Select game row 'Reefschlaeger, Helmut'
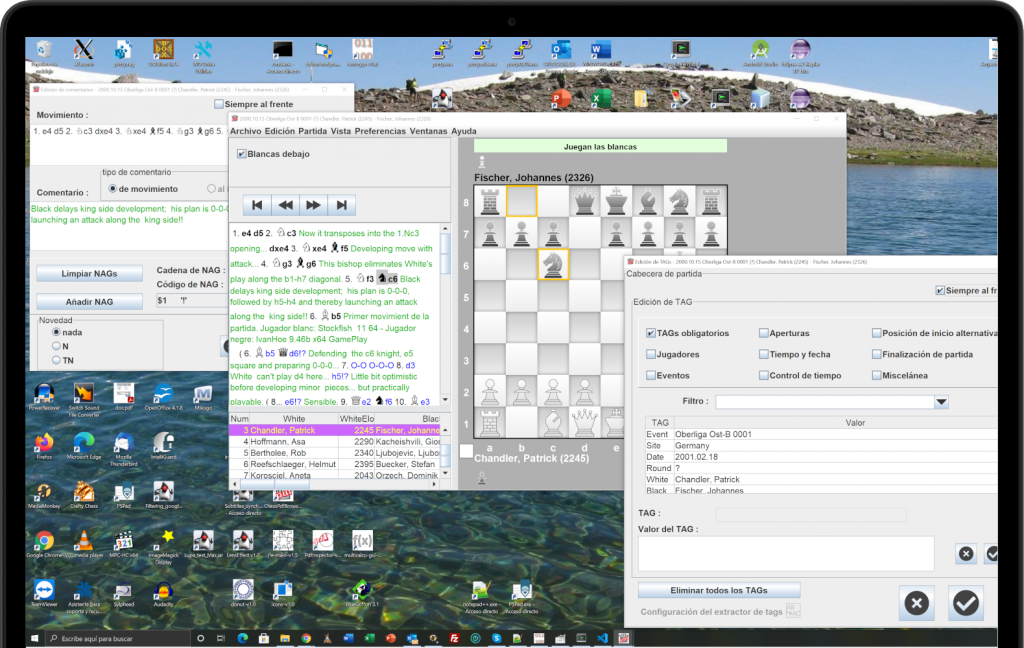 [336, 464]
